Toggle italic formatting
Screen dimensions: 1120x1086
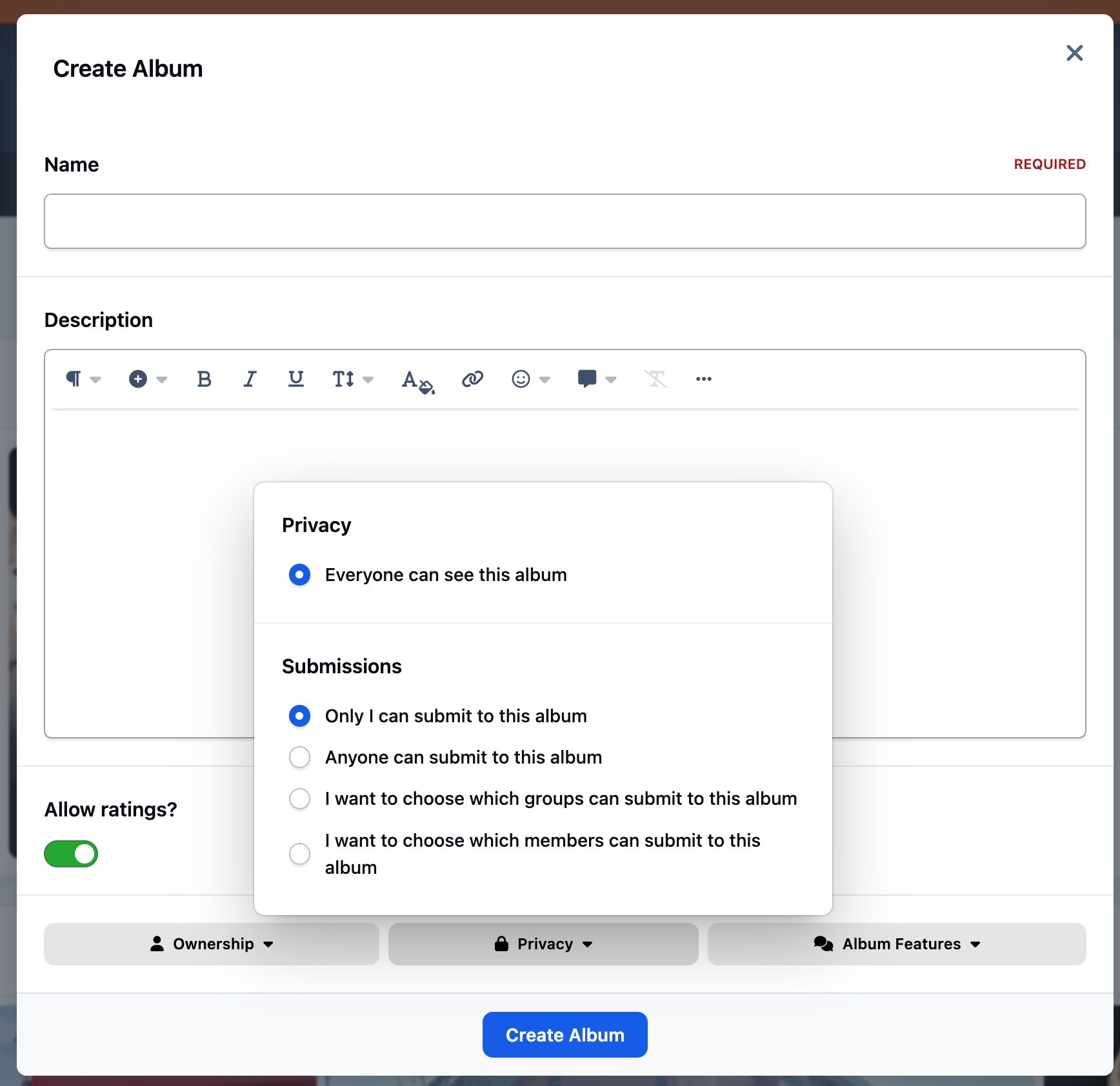(x=250, y=379)
